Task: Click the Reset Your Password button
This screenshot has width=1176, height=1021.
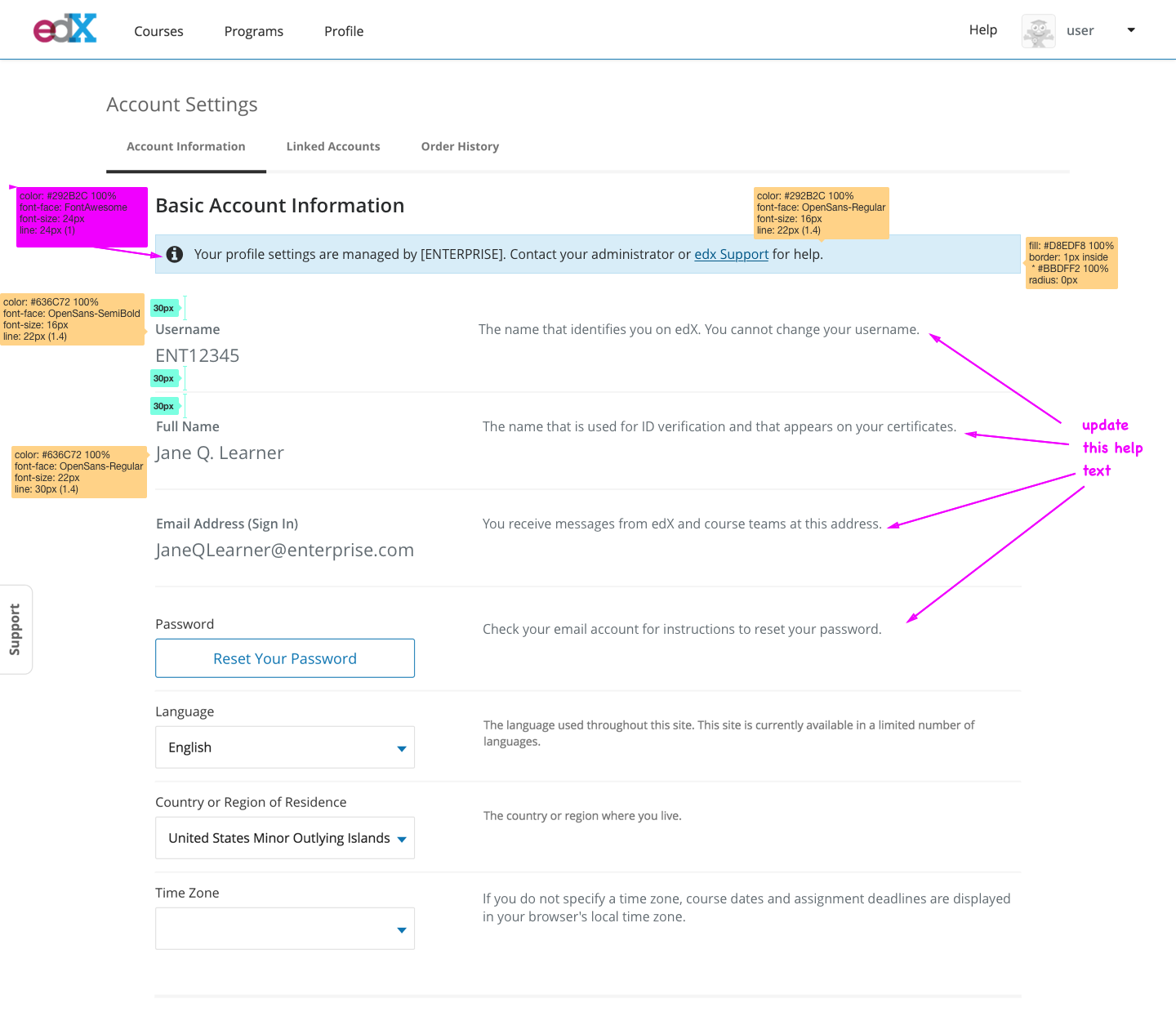Action: point(285,658)
